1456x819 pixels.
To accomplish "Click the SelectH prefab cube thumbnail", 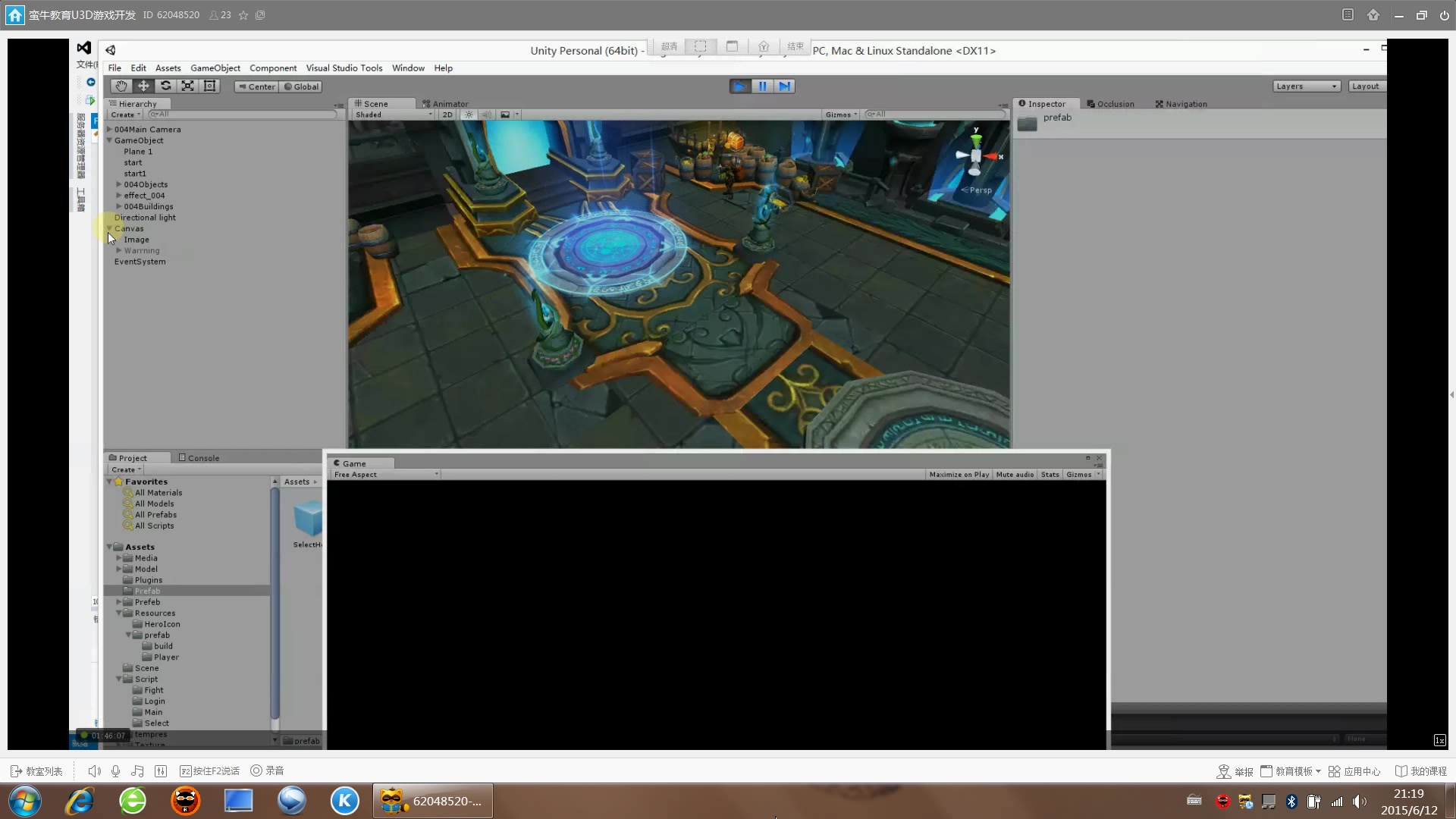I will click(x=309, y=519).
